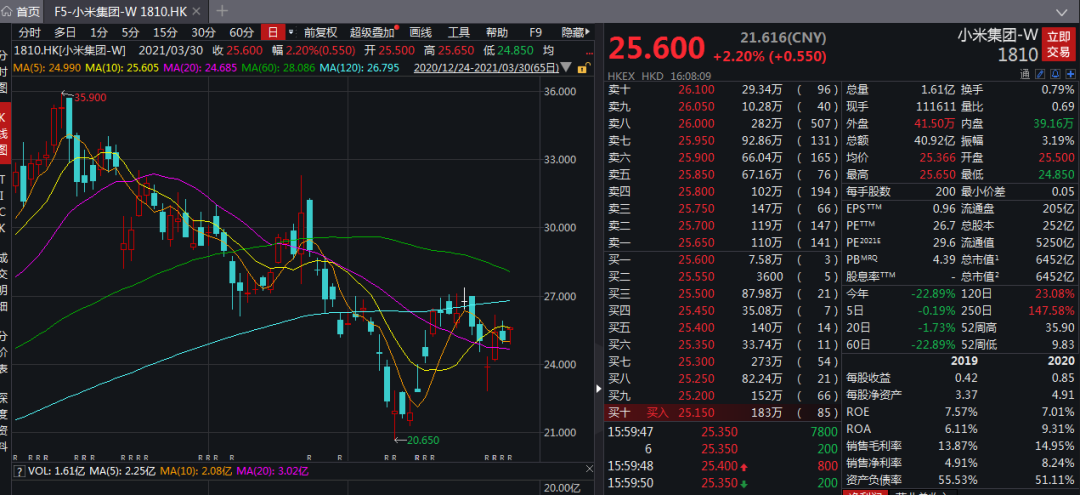This screenshot has width=1080, height=495.
Task: Open date range dropdown triangle
Action: point(566,67)
